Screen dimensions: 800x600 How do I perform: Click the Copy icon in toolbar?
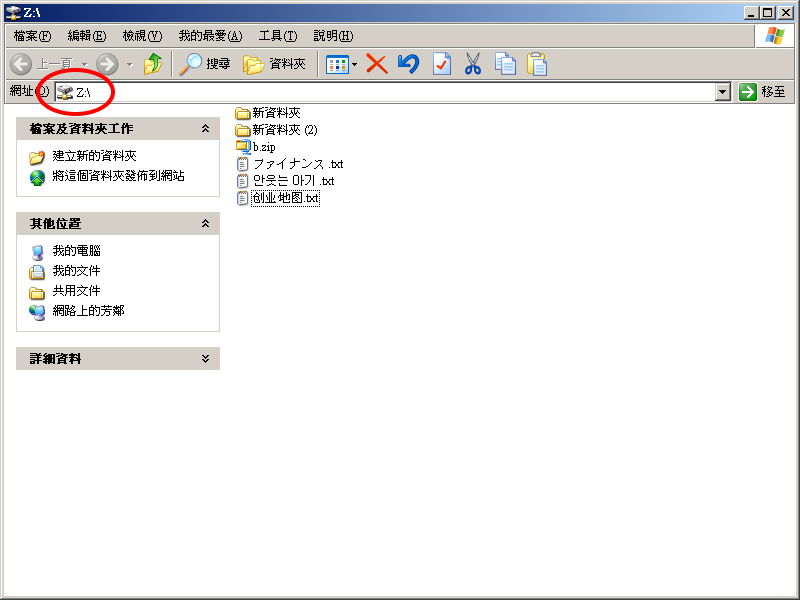pos(506,64)
